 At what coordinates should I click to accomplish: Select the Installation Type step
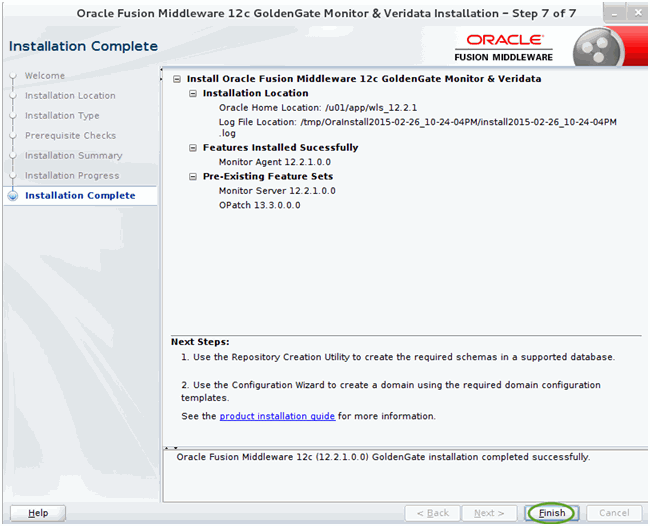(x=62, y=116)
